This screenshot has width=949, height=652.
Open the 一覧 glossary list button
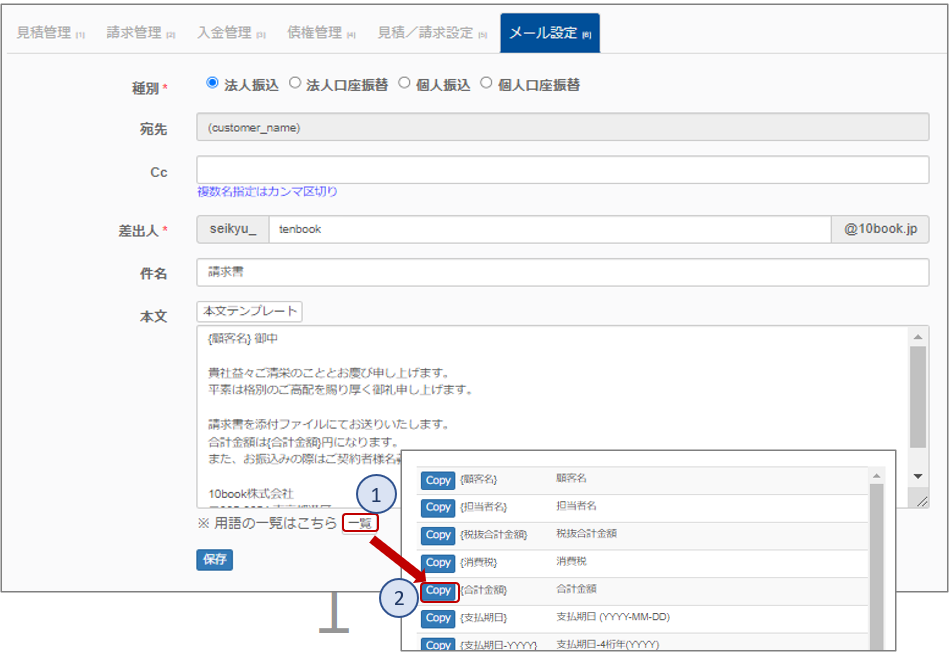[360, 523]
